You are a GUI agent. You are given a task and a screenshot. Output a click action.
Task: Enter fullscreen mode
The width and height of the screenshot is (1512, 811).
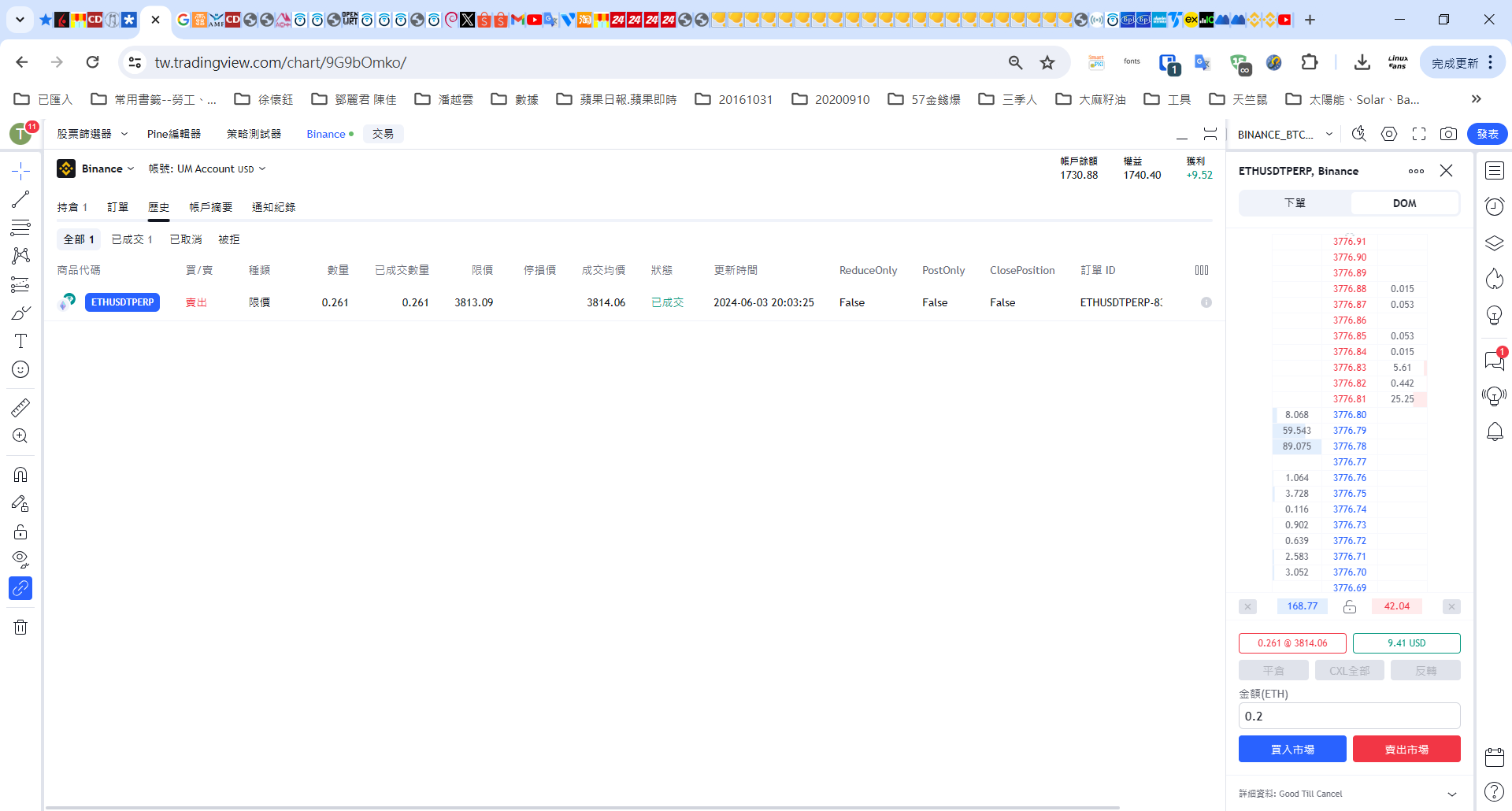[x=1419, y=134]
